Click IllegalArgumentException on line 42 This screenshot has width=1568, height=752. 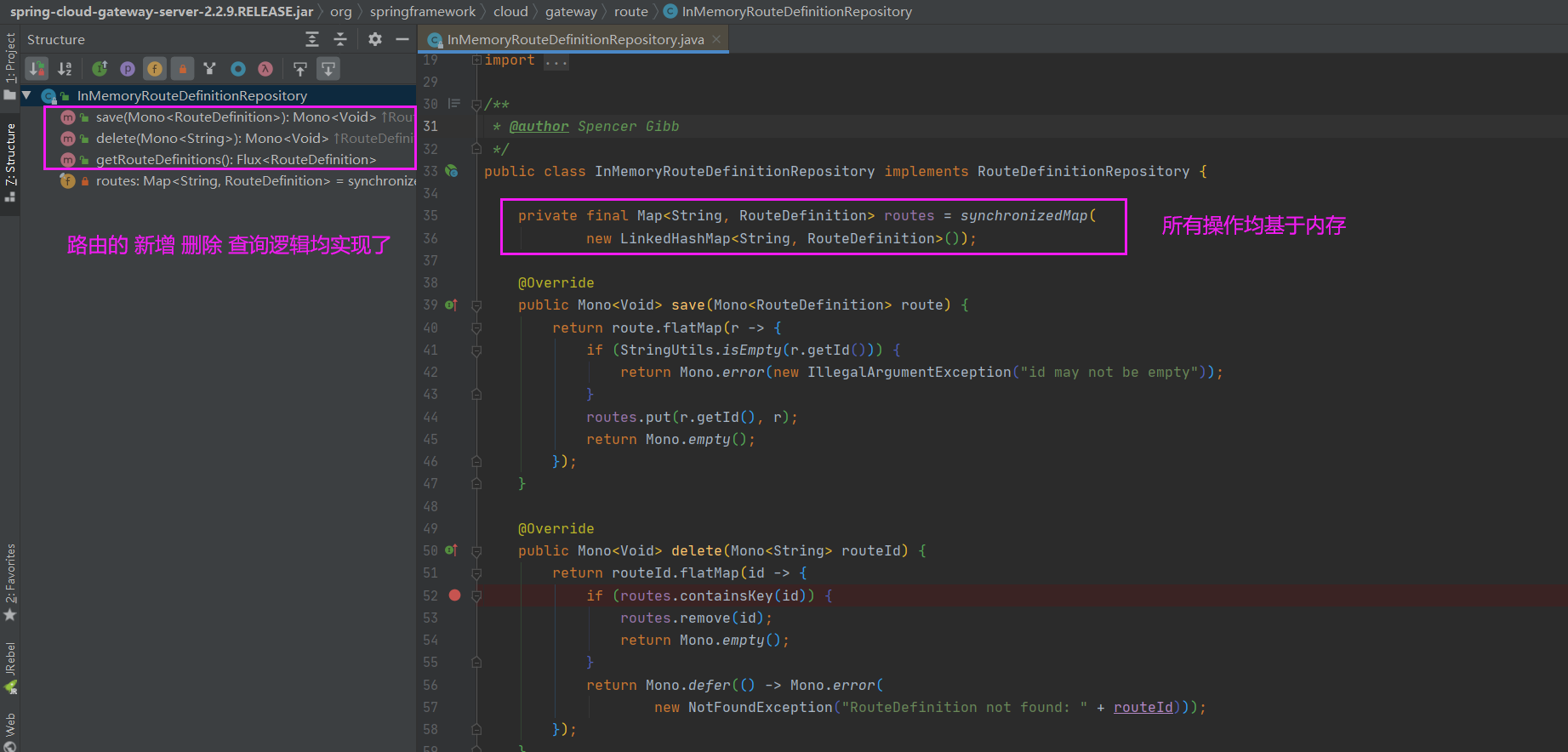[909, 372]
